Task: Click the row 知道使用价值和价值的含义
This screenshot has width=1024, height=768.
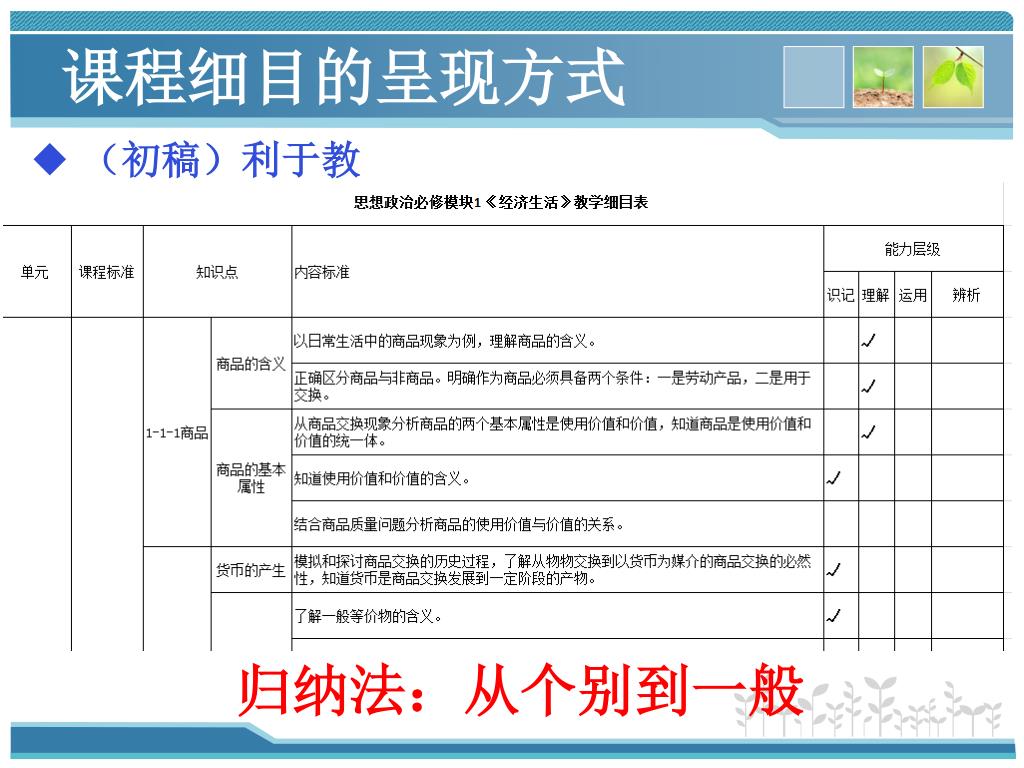Action: [557, 478]
